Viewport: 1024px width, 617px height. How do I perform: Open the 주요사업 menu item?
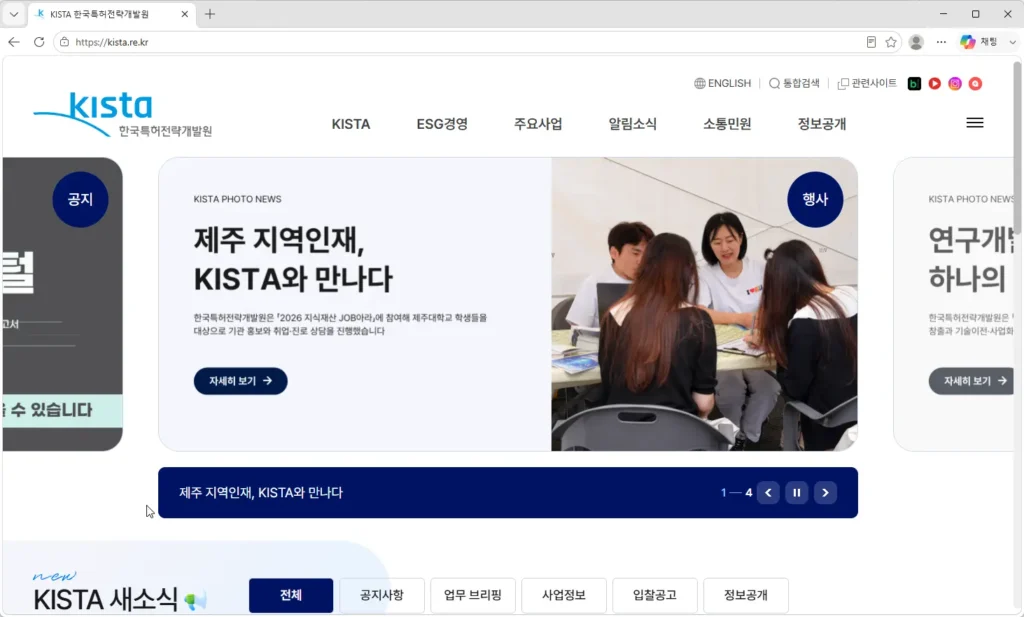coord(538,124)
